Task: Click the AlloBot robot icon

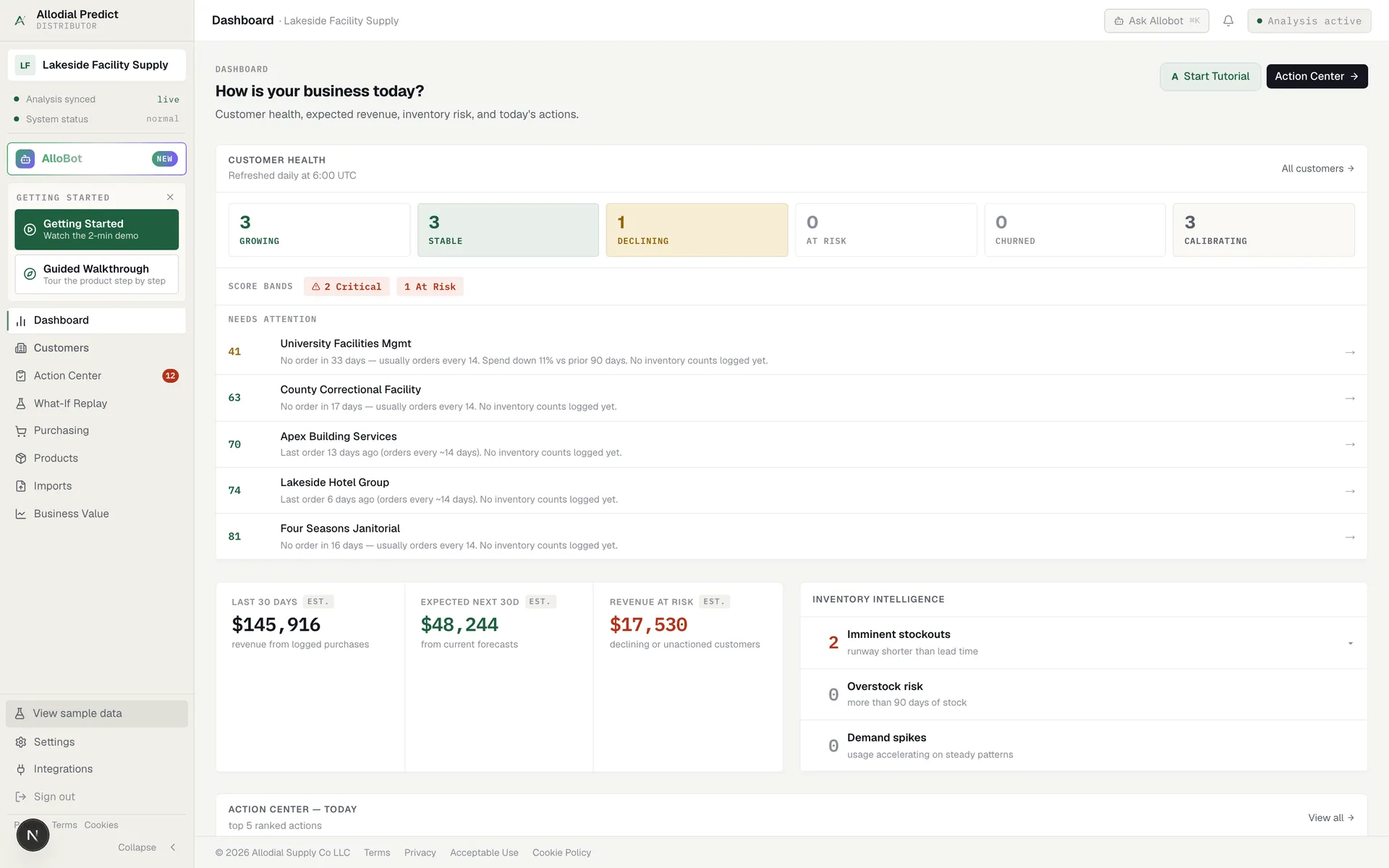Action: (x=25, y=159)
